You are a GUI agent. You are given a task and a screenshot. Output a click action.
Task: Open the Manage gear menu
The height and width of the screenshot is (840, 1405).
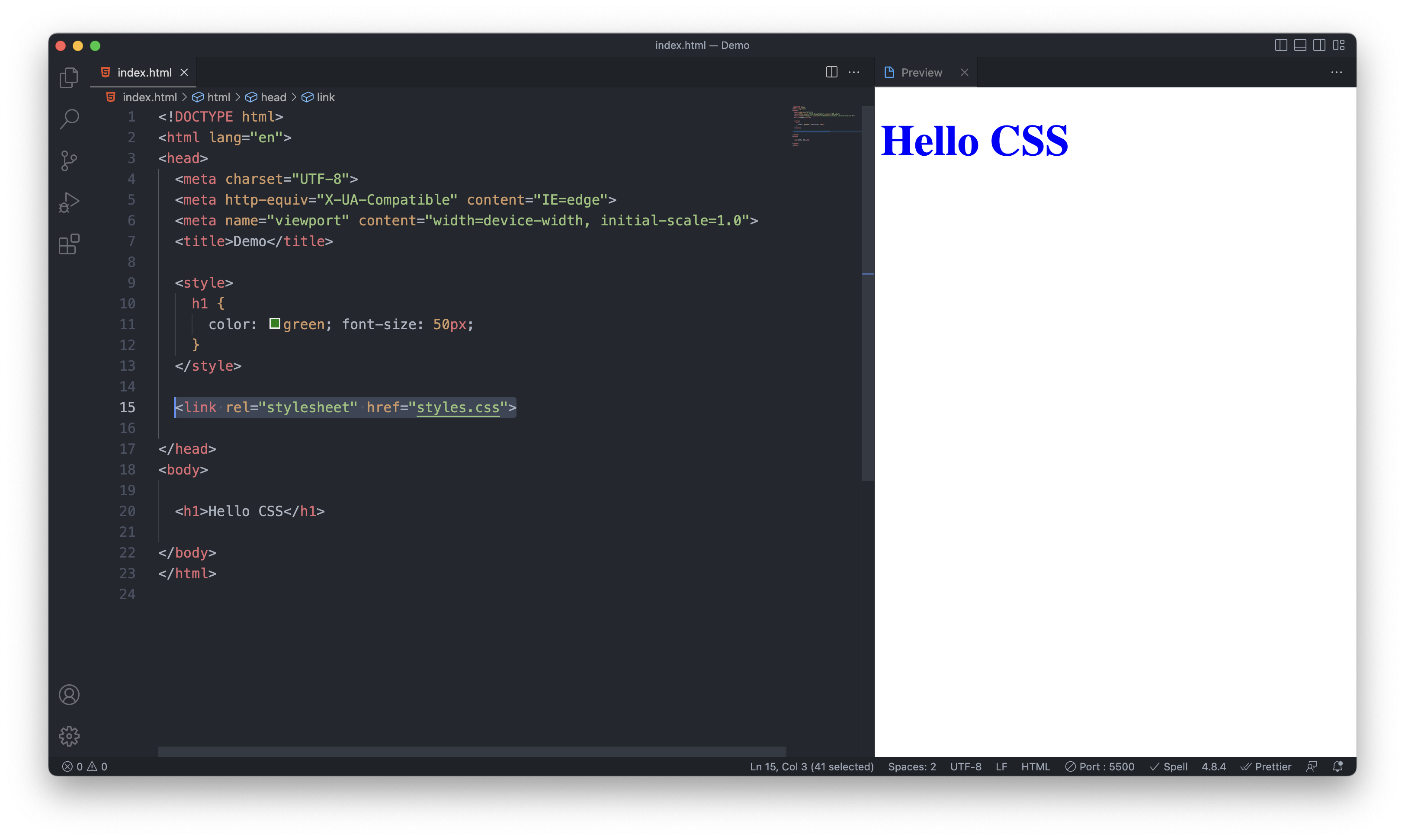pyautogui.click(x=69, y=736)
